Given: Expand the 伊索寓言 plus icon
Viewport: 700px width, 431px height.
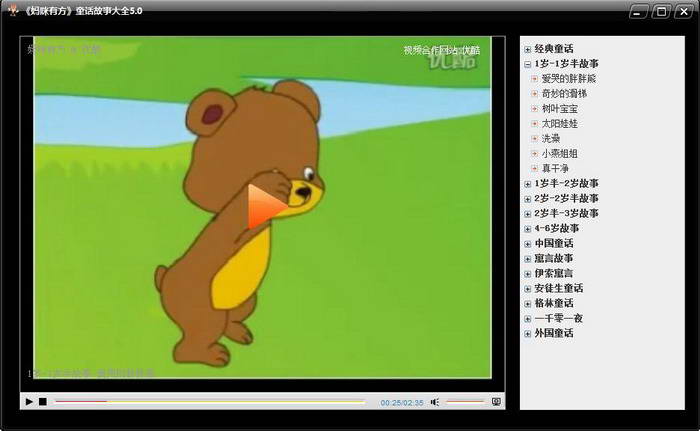Looking at the screenshot, I should 527,274.
